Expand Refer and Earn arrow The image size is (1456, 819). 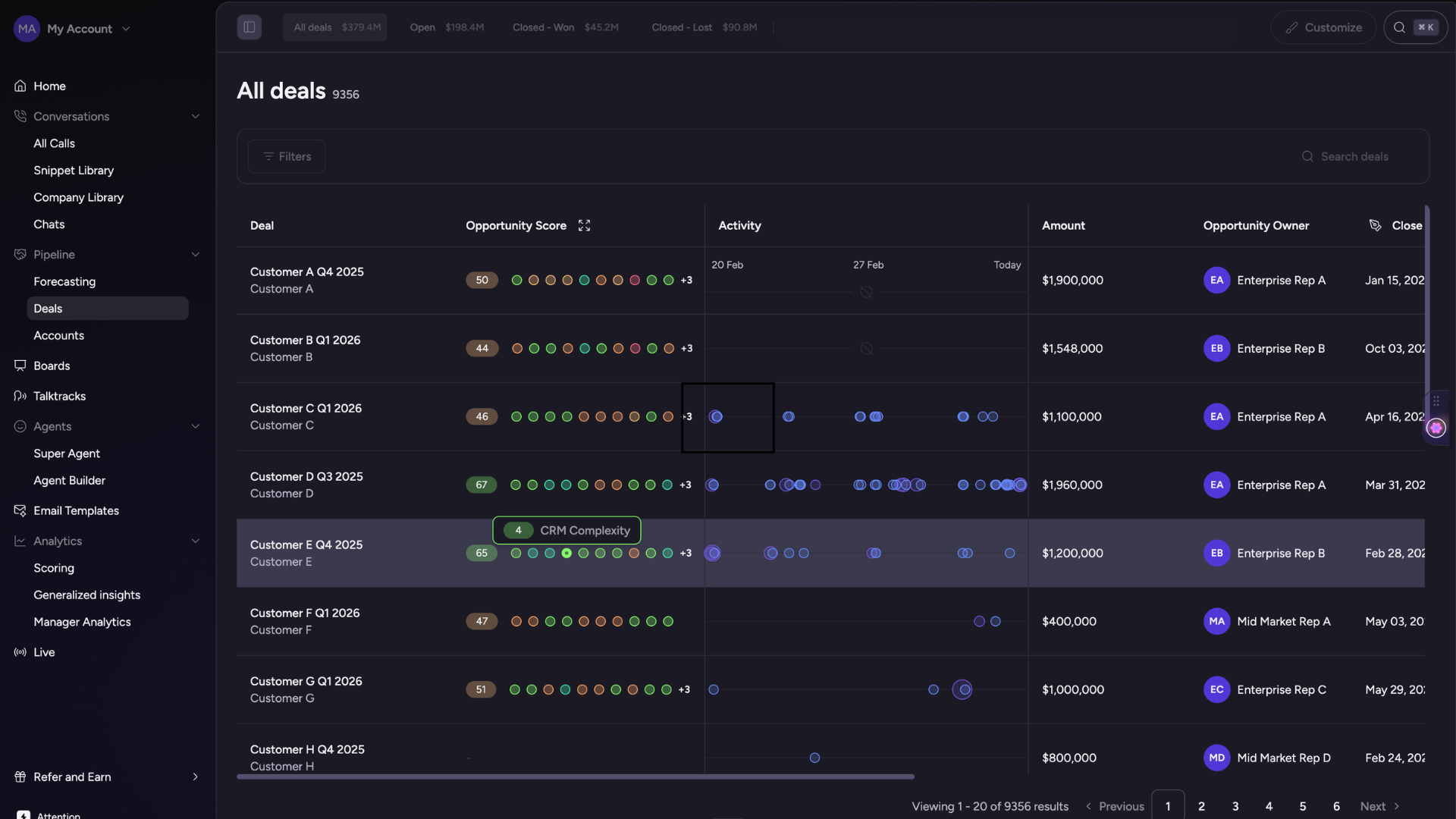coord(195,777)
